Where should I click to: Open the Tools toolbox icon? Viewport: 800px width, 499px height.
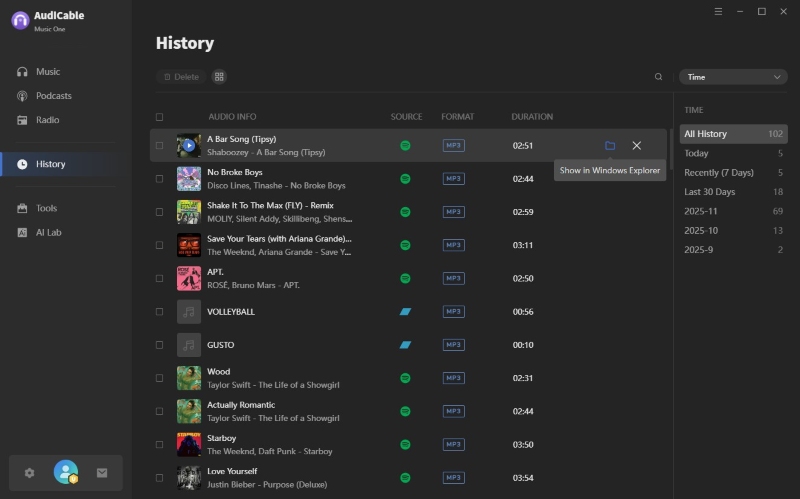pos(22,208)
